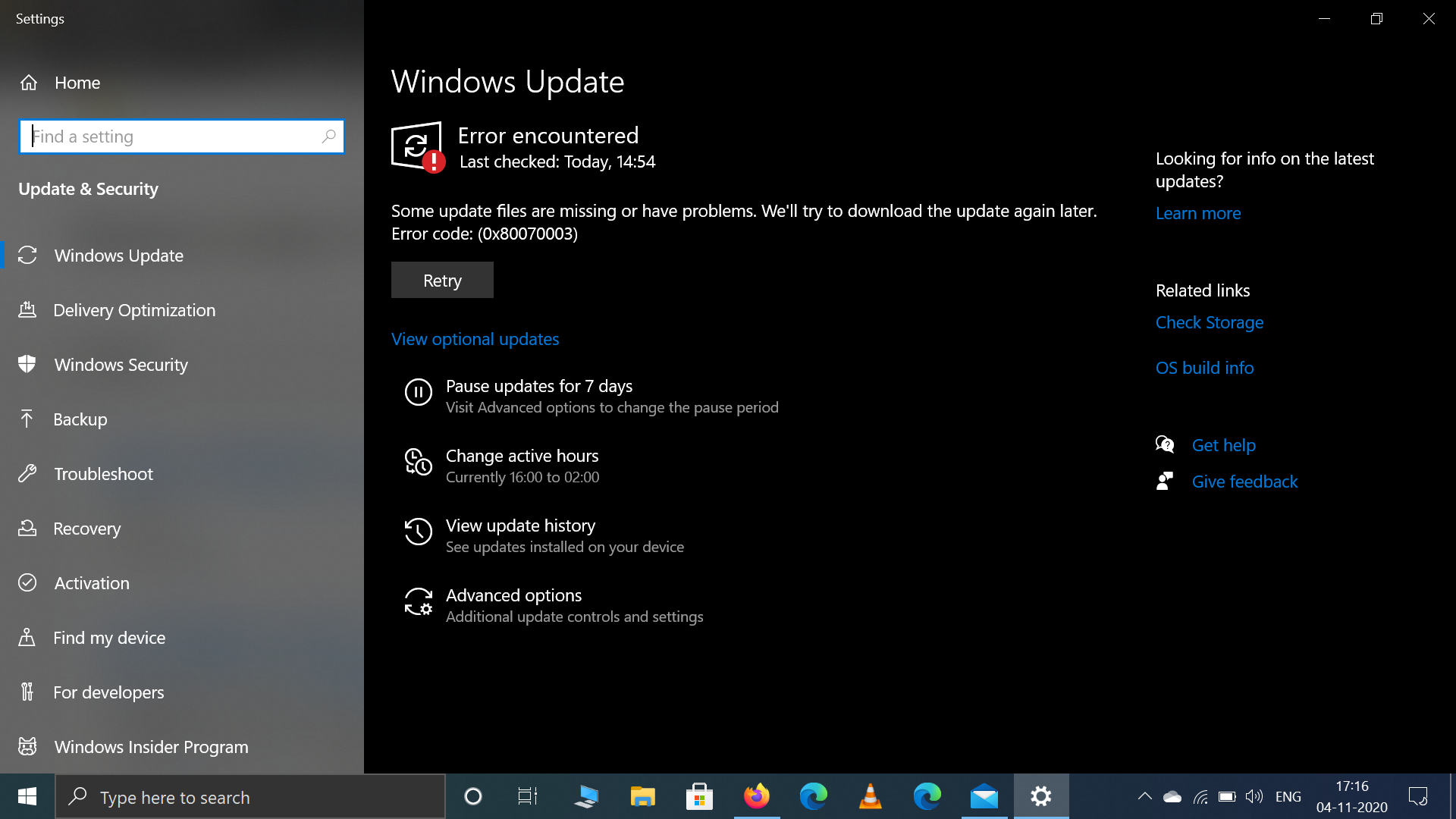Click the Get help link
1456x819 pixels.
coord(1223,445)
